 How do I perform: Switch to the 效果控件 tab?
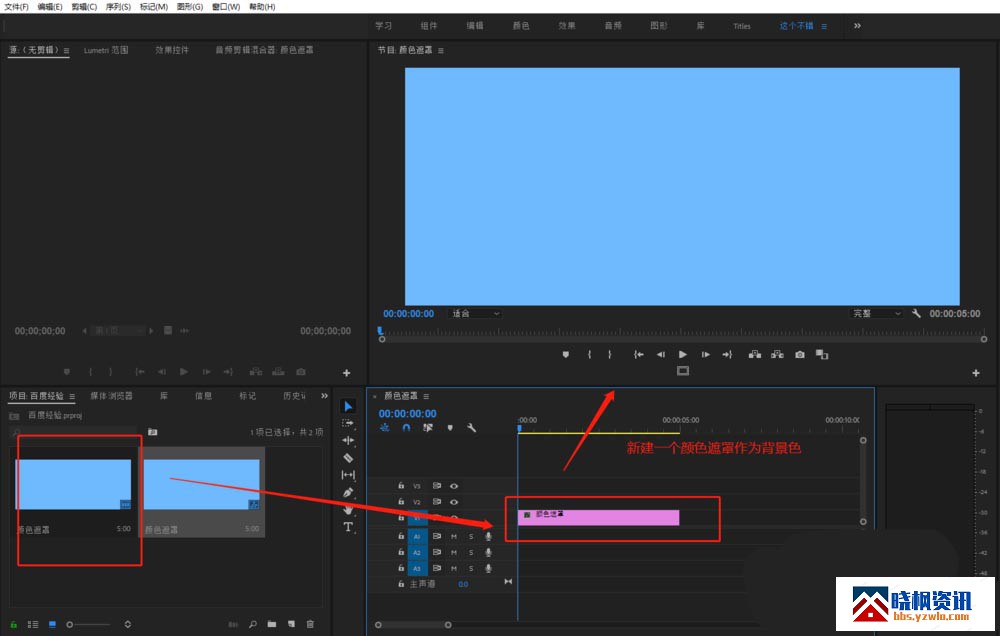[x=172, y=50]
